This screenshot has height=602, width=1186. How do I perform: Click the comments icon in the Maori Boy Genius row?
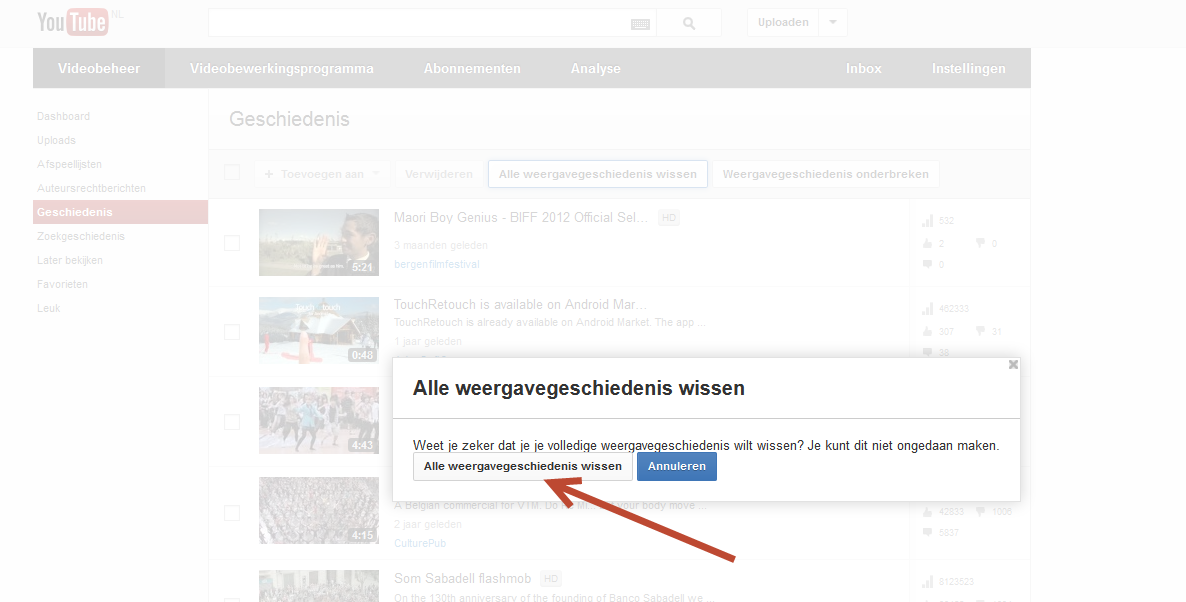(927, 265)
